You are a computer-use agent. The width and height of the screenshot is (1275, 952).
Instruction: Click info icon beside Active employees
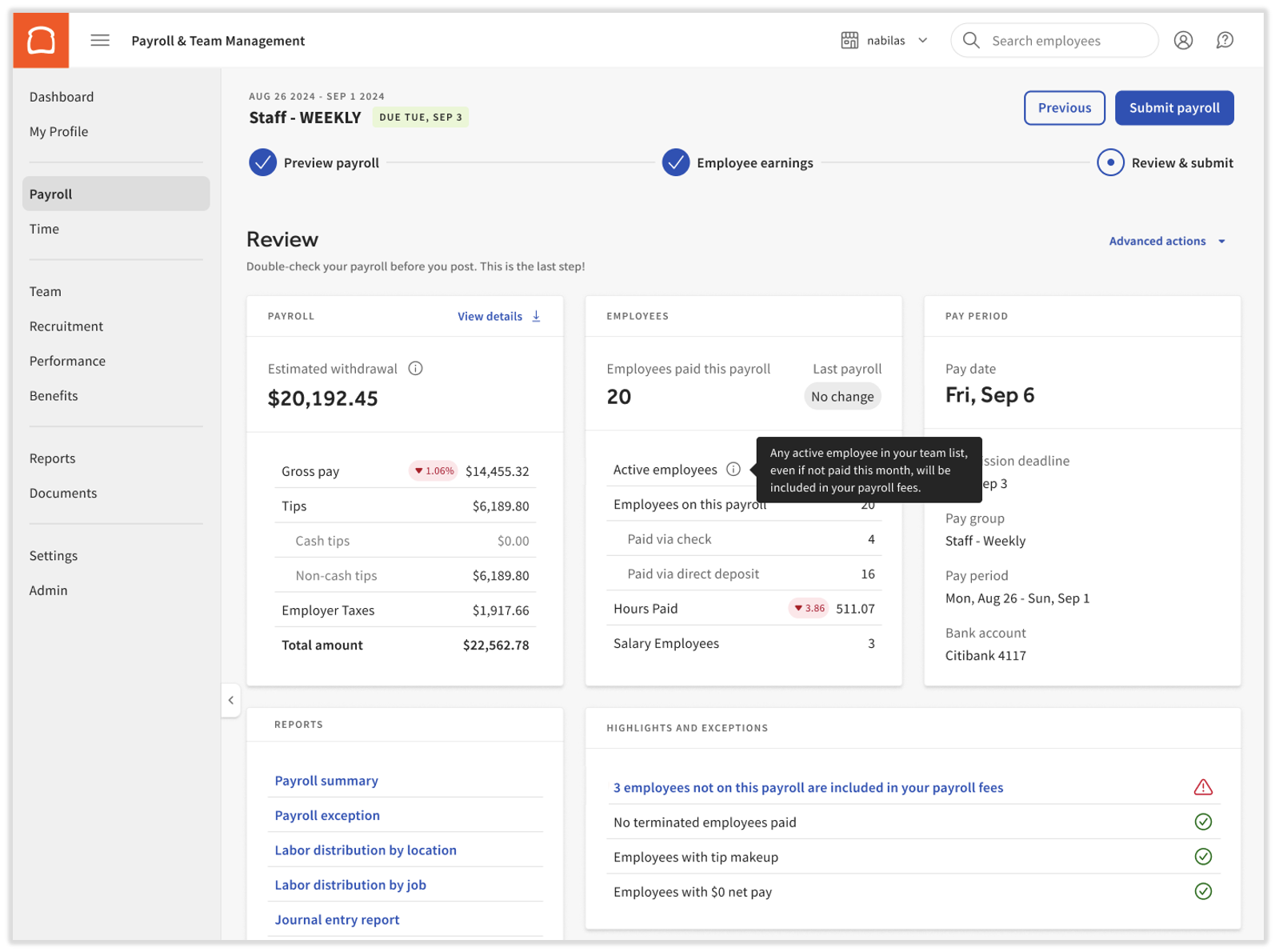tap(733, 470)
